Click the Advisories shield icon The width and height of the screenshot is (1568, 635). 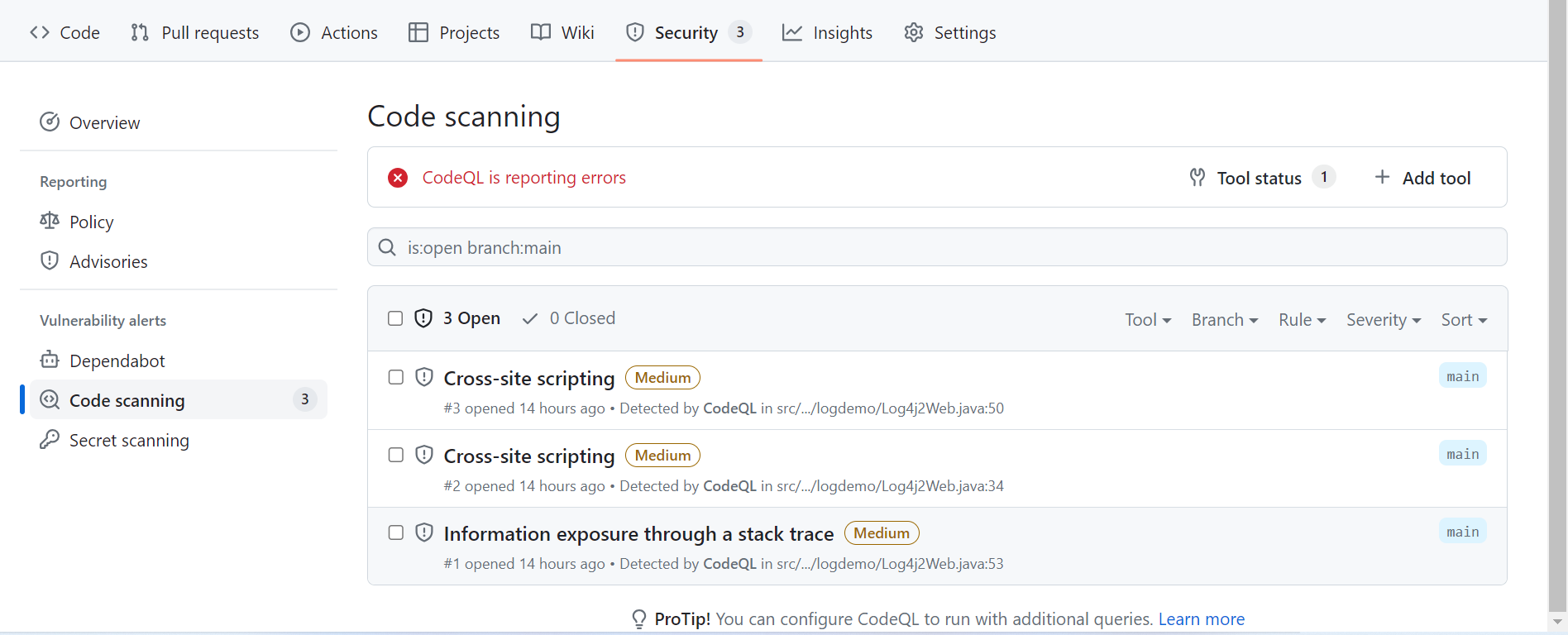click(x=50, y=260)
